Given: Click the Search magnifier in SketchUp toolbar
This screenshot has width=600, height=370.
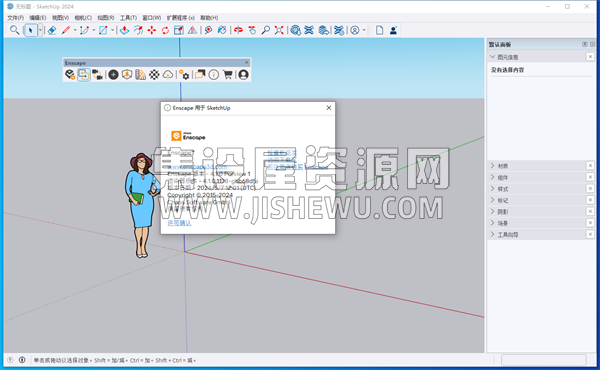Looking at the screenshot, I should coord(15,30).
